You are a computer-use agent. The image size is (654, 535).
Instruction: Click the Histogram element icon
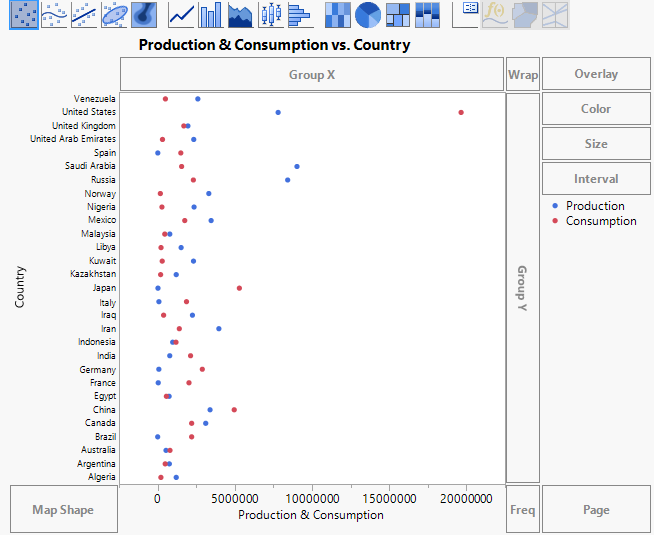pos(299,14)
